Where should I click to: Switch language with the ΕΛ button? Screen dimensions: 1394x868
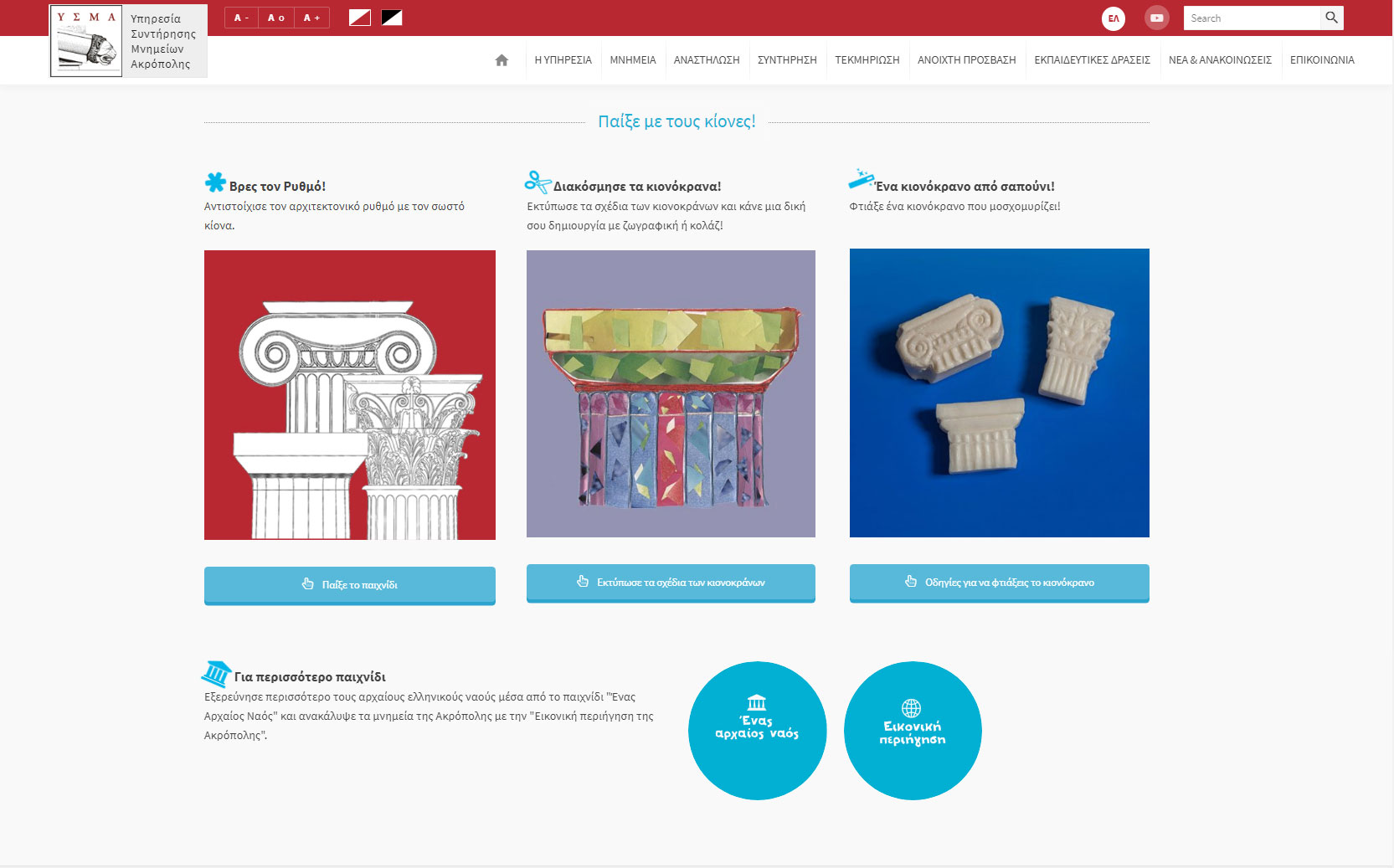1114,18
